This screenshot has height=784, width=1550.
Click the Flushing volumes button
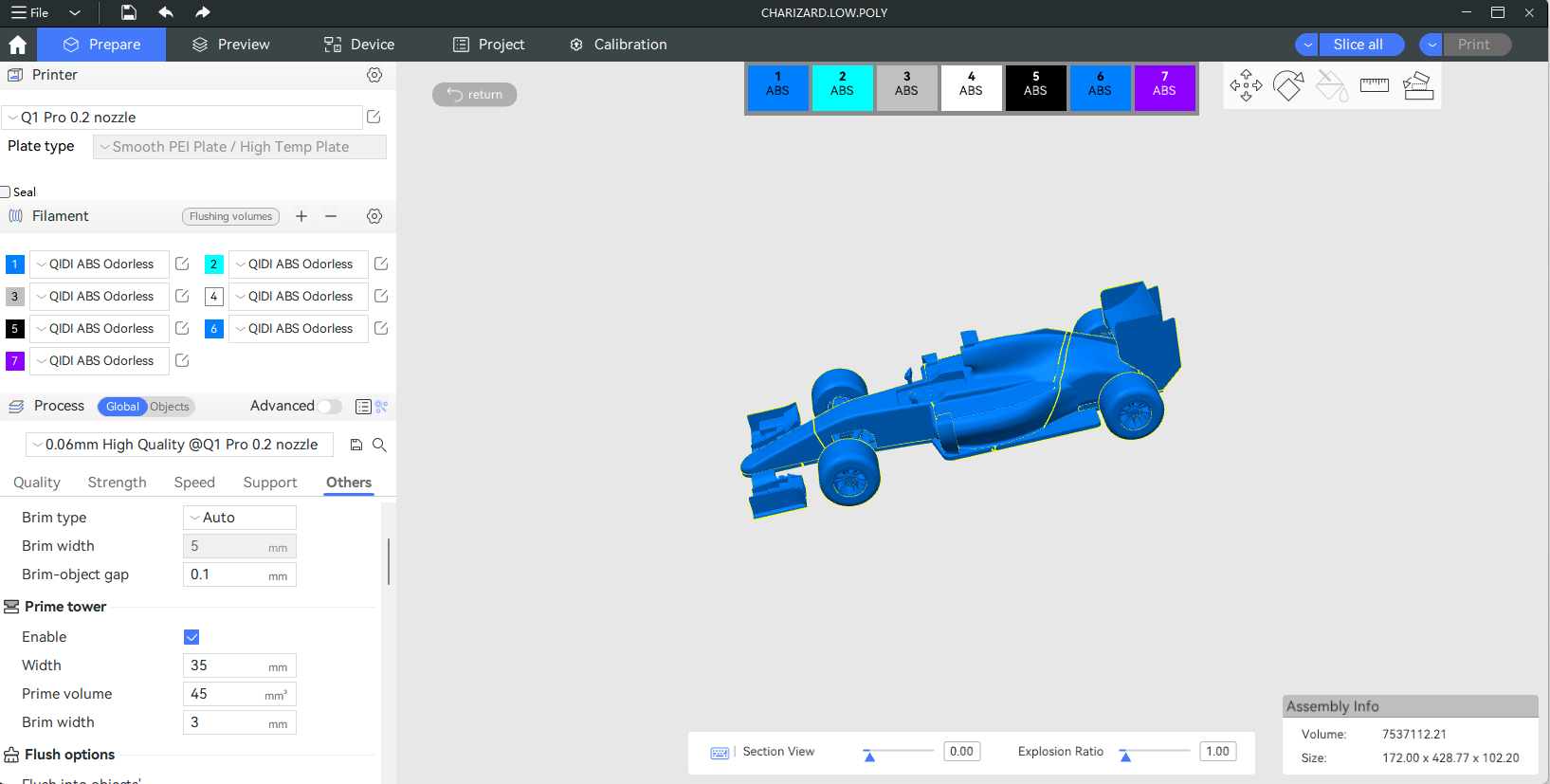[x=230, y=216]
